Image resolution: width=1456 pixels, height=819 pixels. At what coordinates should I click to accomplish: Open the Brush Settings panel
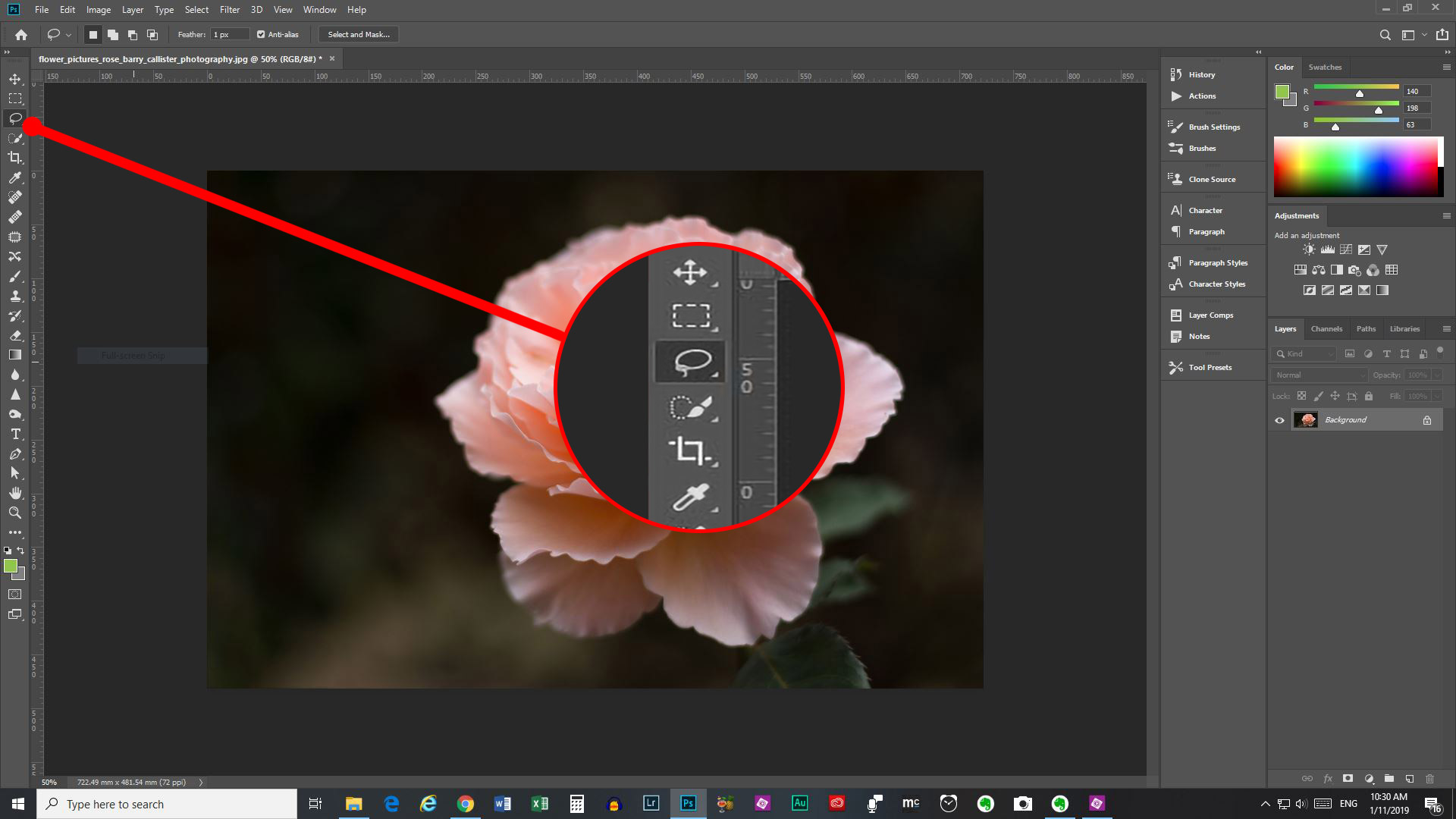coord(1213,127)
